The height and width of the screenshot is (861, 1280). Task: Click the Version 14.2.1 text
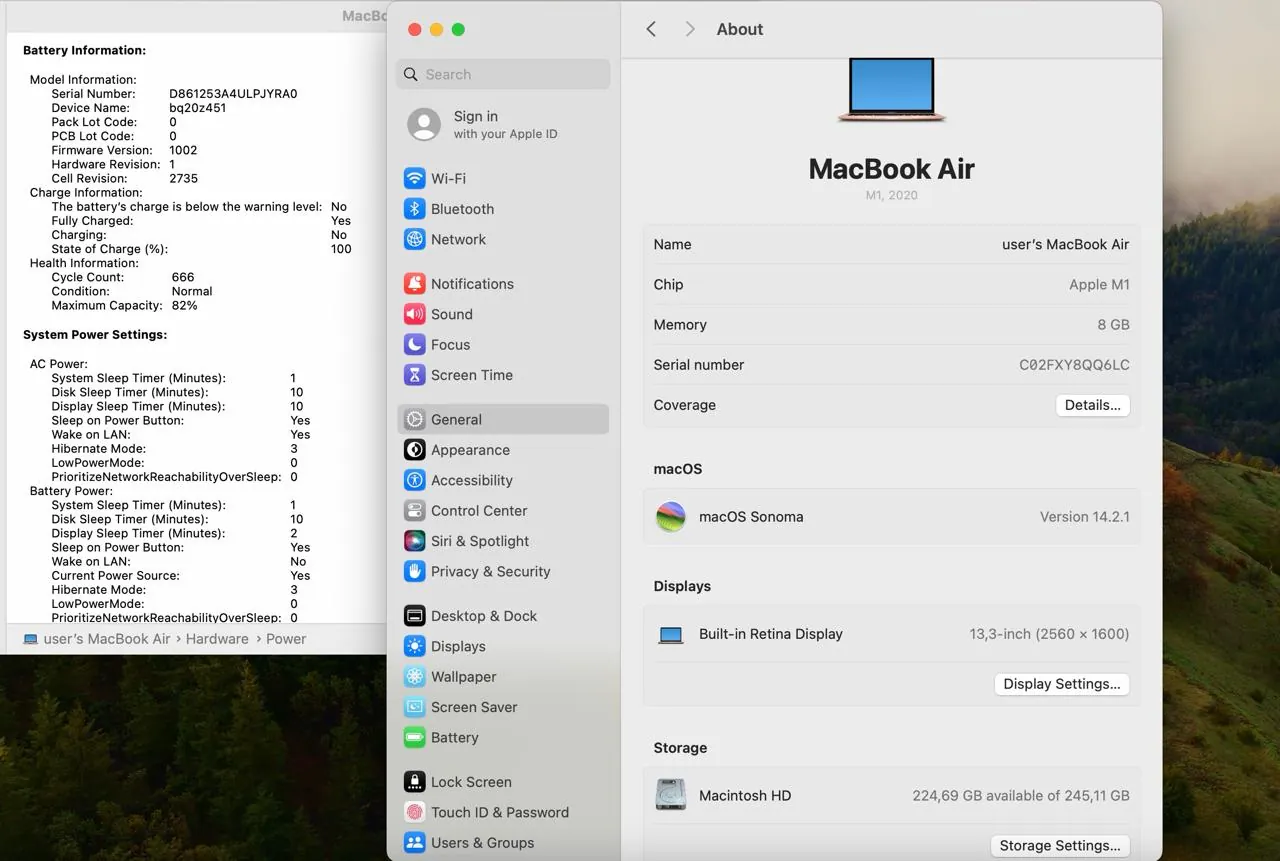[x=1085, y=517]
